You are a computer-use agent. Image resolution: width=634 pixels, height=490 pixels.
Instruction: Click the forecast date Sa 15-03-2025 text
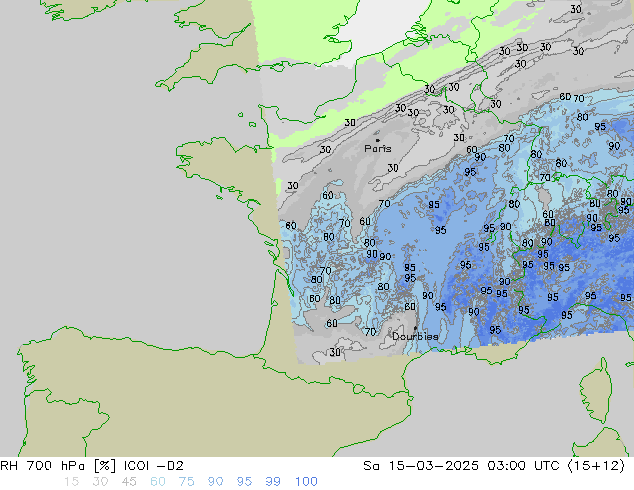pyautogui.click(x=421, y=466)
